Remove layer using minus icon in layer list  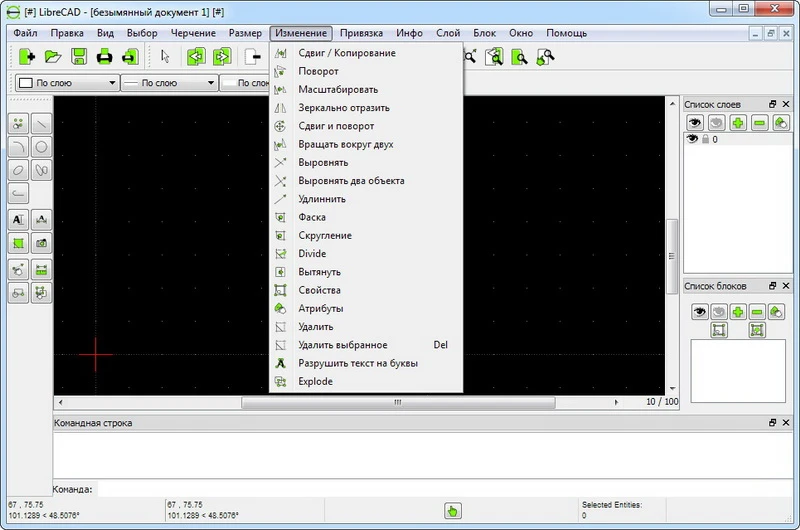(758, 123)
